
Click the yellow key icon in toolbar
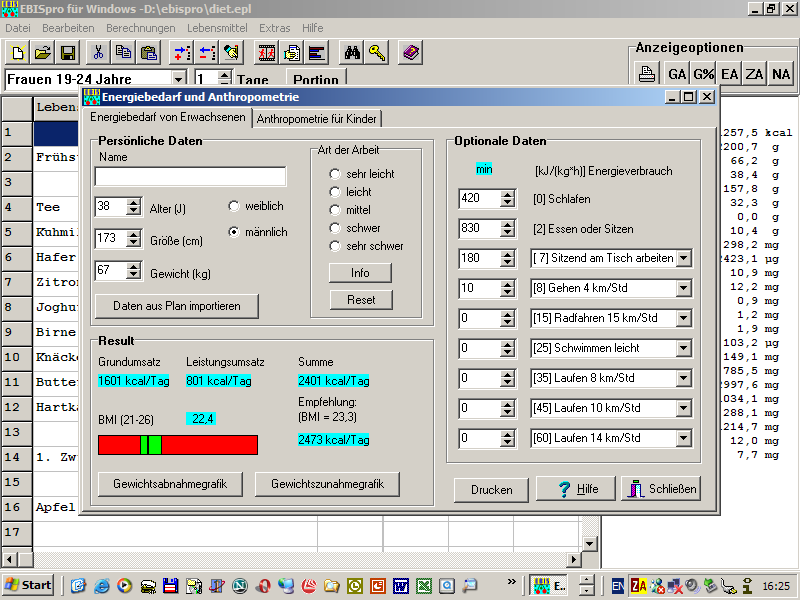376,53
